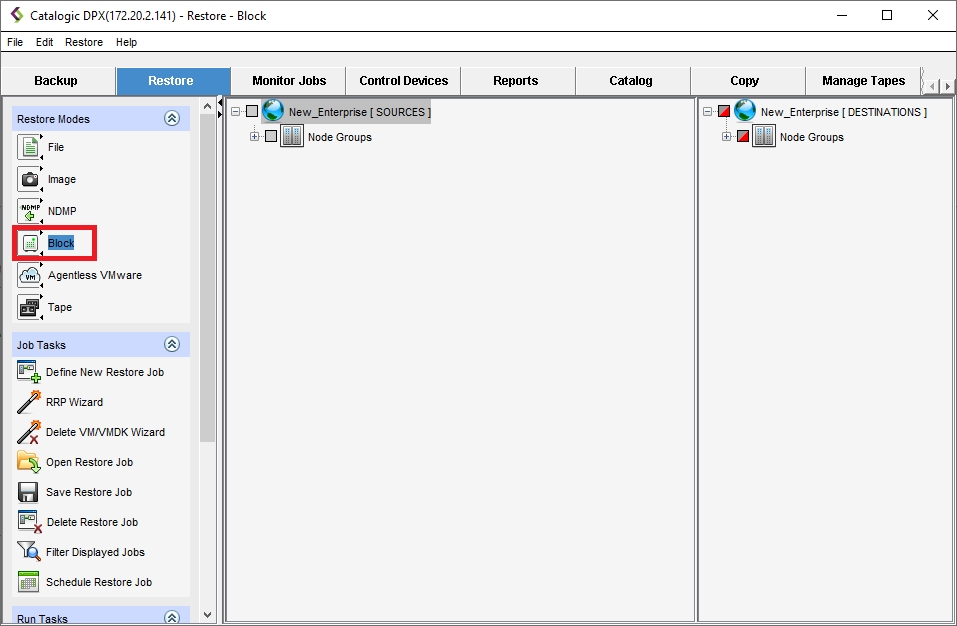Choose the NDMP restore mode icon
Image resolution: width=957 pixels, height=626 pixels.
[29, 211]
